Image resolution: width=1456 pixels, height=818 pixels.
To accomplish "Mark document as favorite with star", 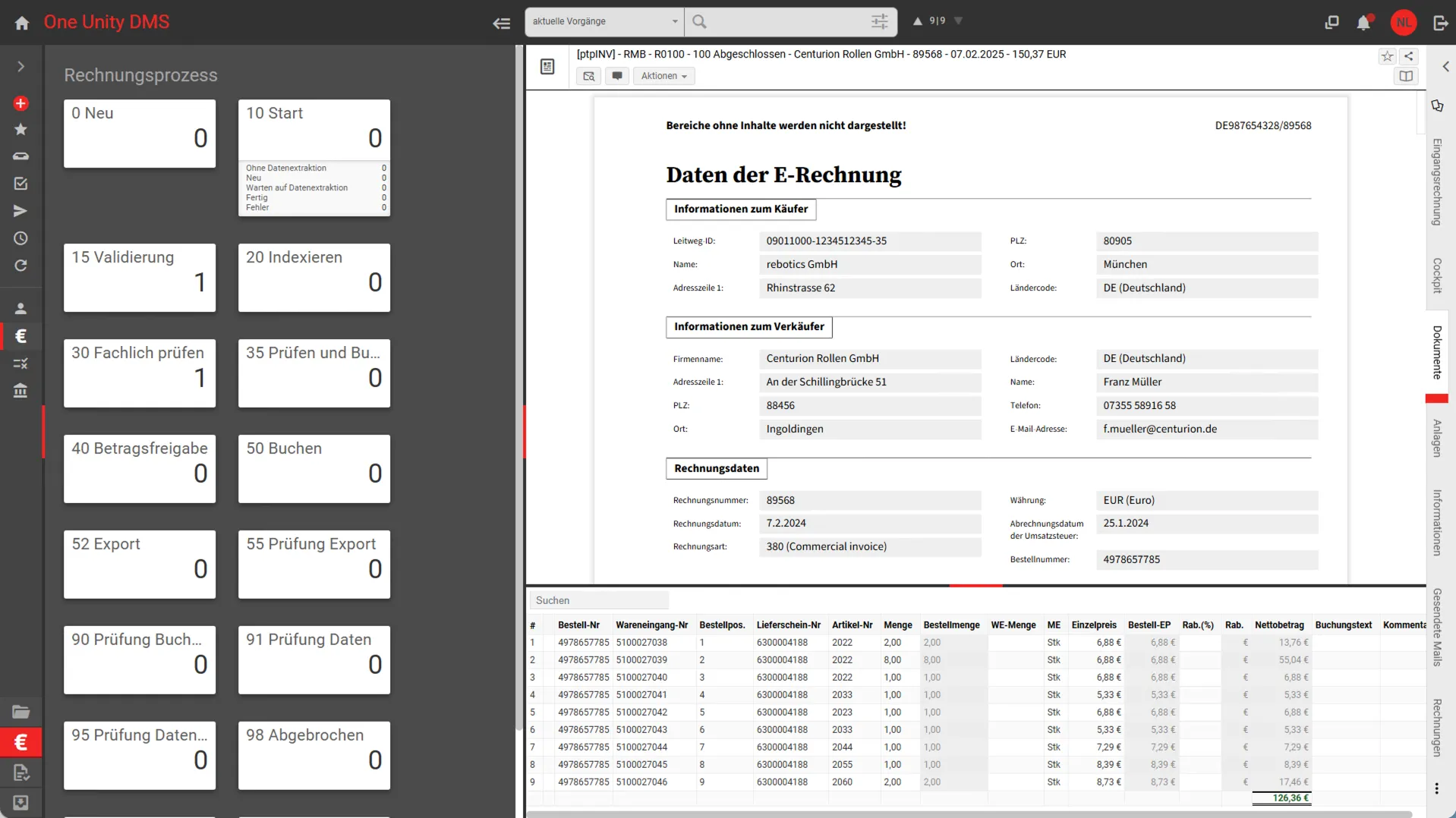I will coord(1387,56).
